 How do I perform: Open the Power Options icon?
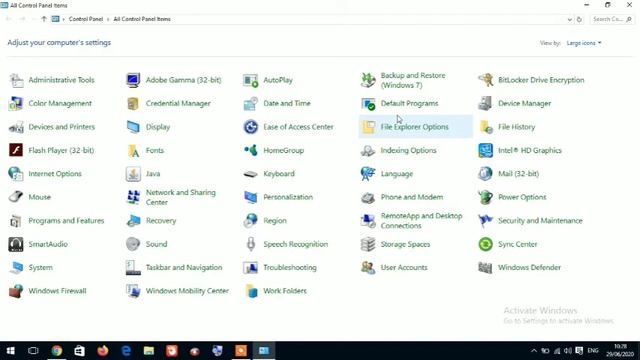[485, 197]
